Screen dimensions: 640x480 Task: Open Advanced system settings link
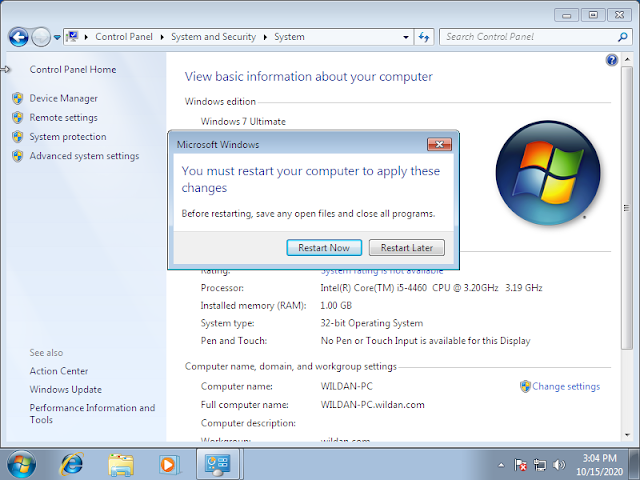click(84, 156)
